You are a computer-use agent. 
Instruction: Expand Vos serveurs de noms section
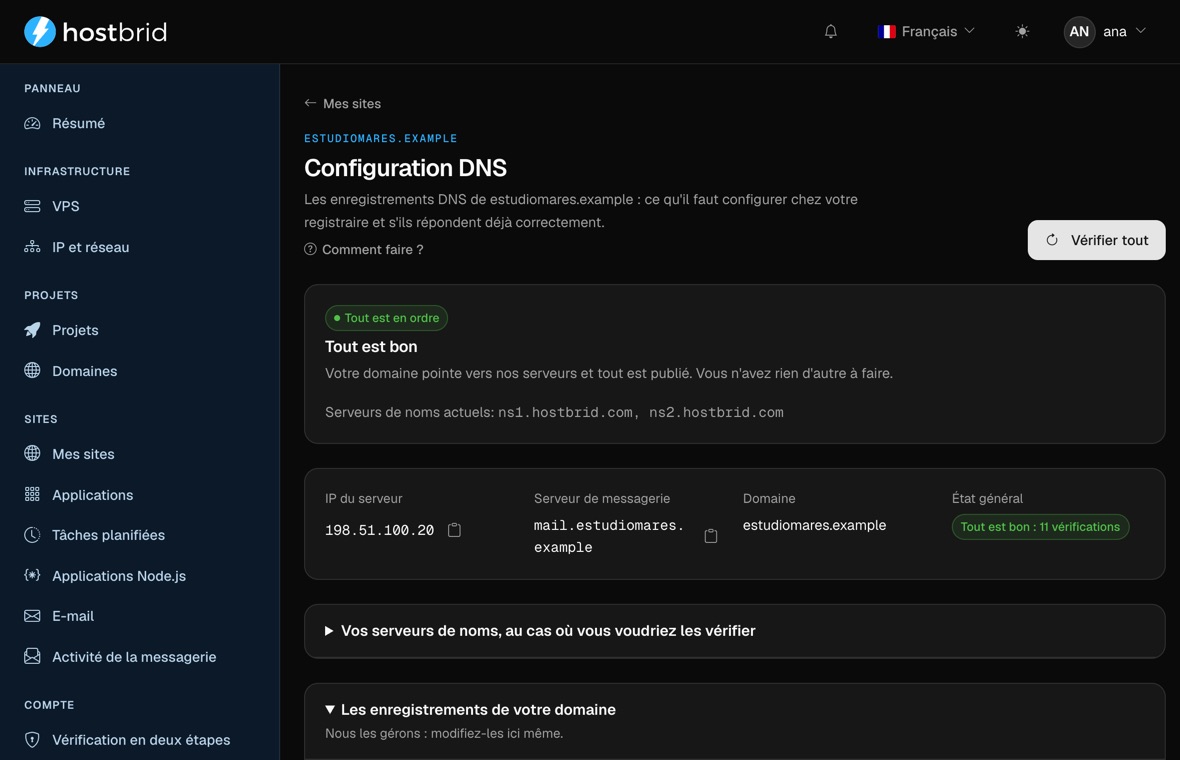click(734, 631)
